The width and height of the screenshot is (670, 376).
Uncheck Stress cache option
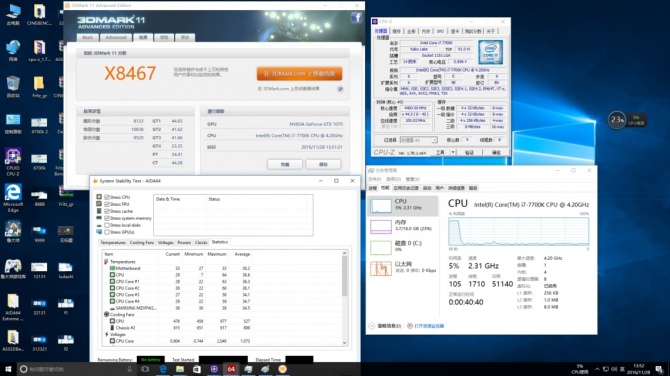click(x=107, y=211)
